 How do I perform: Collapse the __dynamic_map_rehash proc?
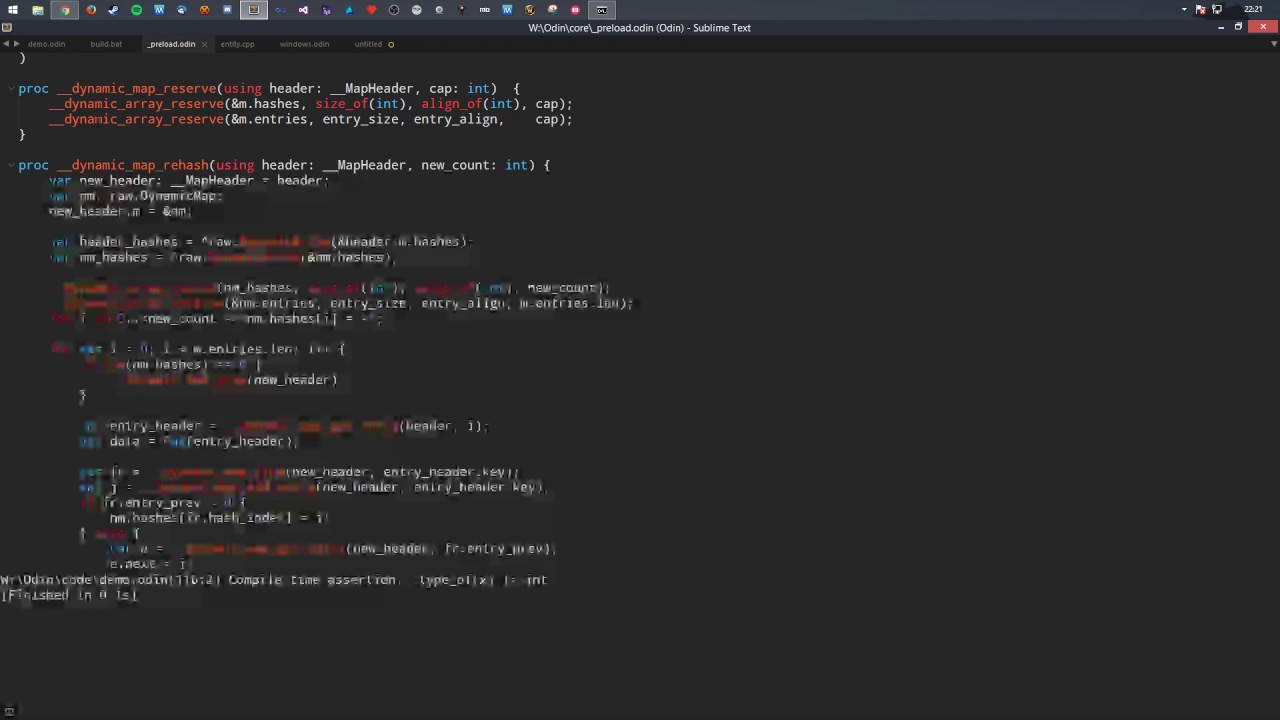[x=10, y=165]
